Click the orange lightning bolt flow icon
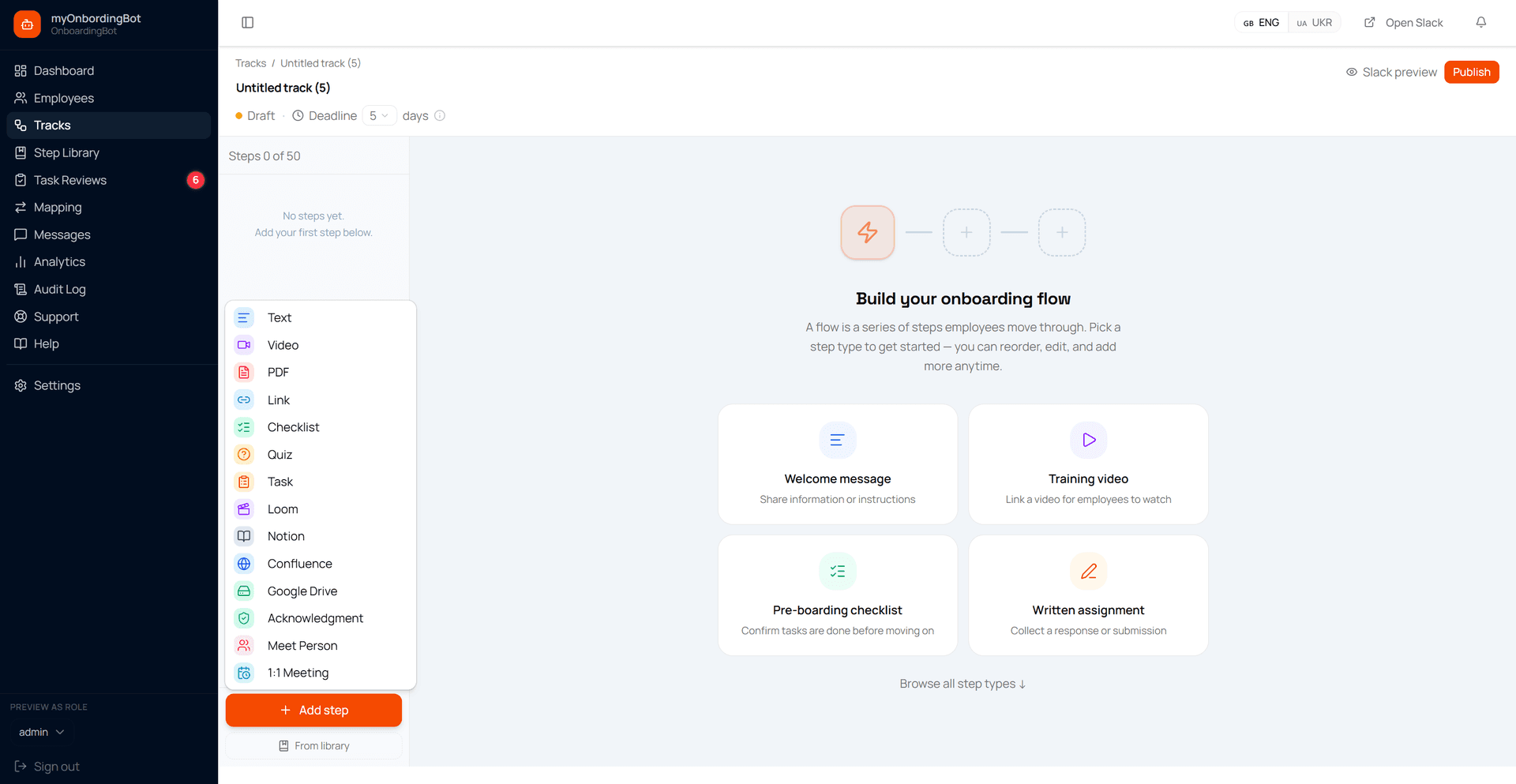Image resolution: width=1516 pixels, height=784 pixels. (x=868, y=232)
